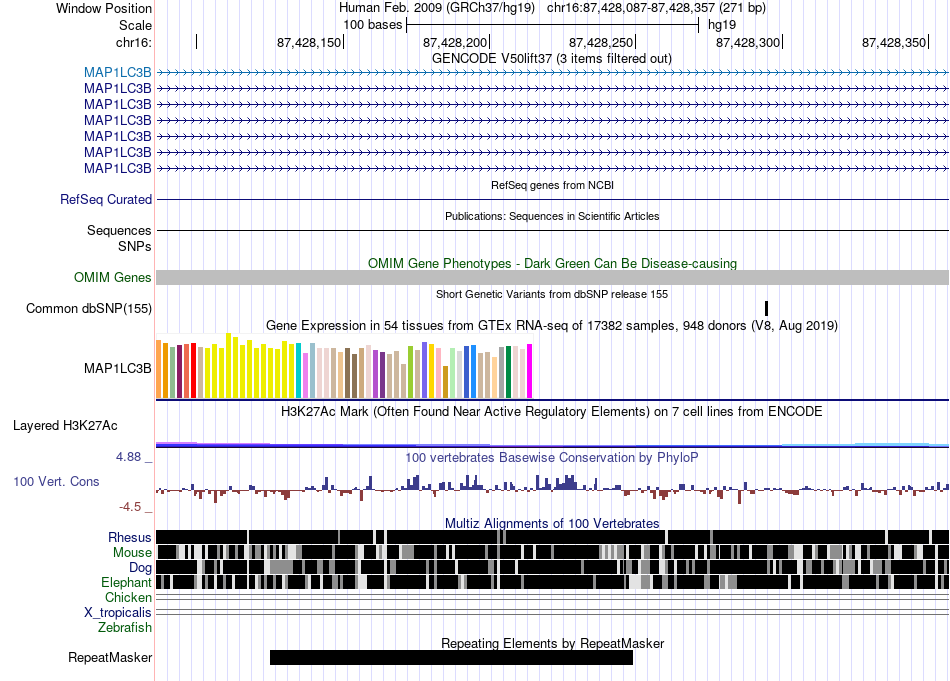This screenshot has width=950, height=681.
Task: Click the light-blue MAP1LC3B transcript label
Action: coord(118,73)
